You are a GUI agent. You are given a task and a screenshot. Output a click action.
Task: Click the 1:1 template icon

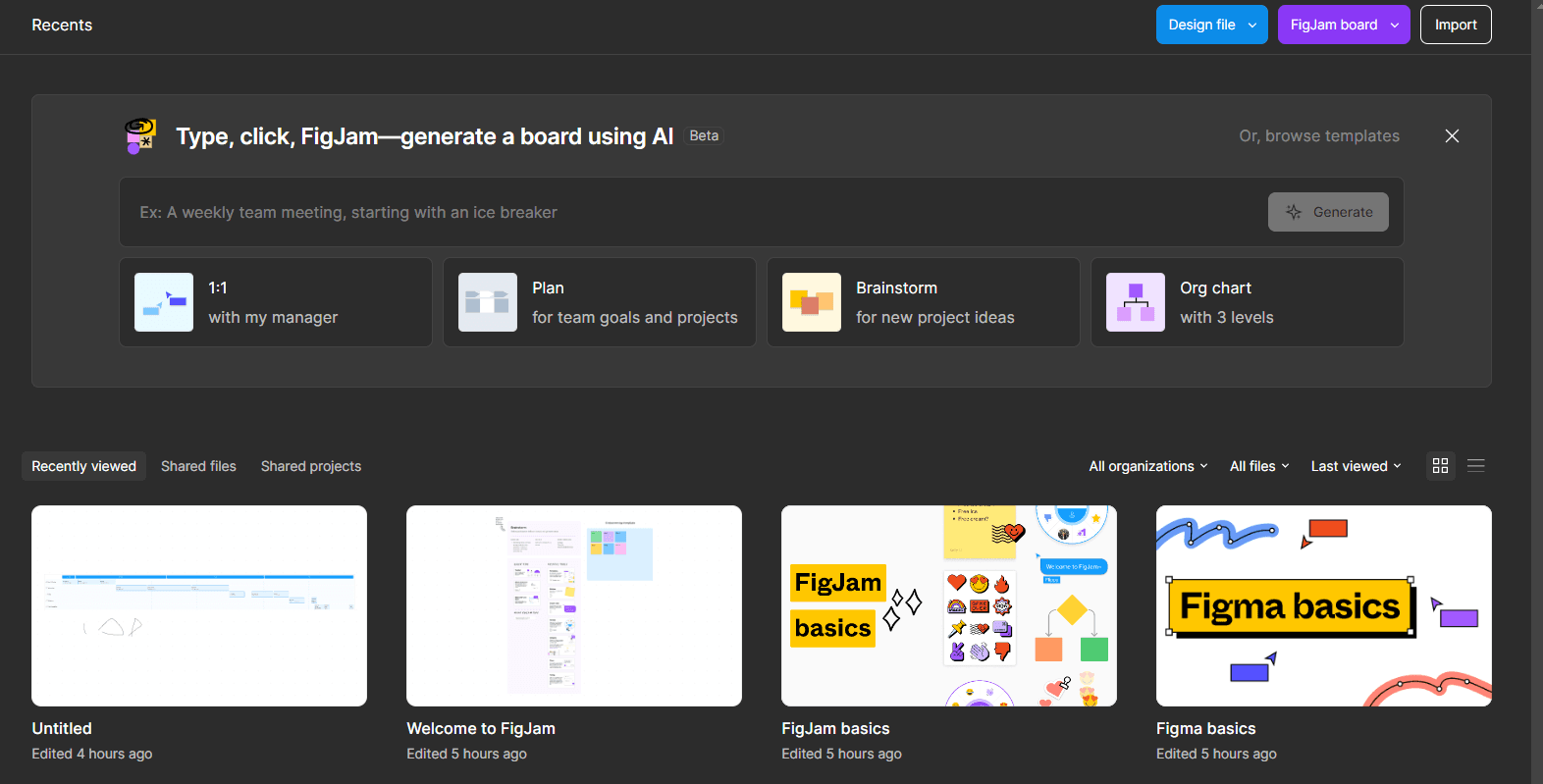(164, 302)
